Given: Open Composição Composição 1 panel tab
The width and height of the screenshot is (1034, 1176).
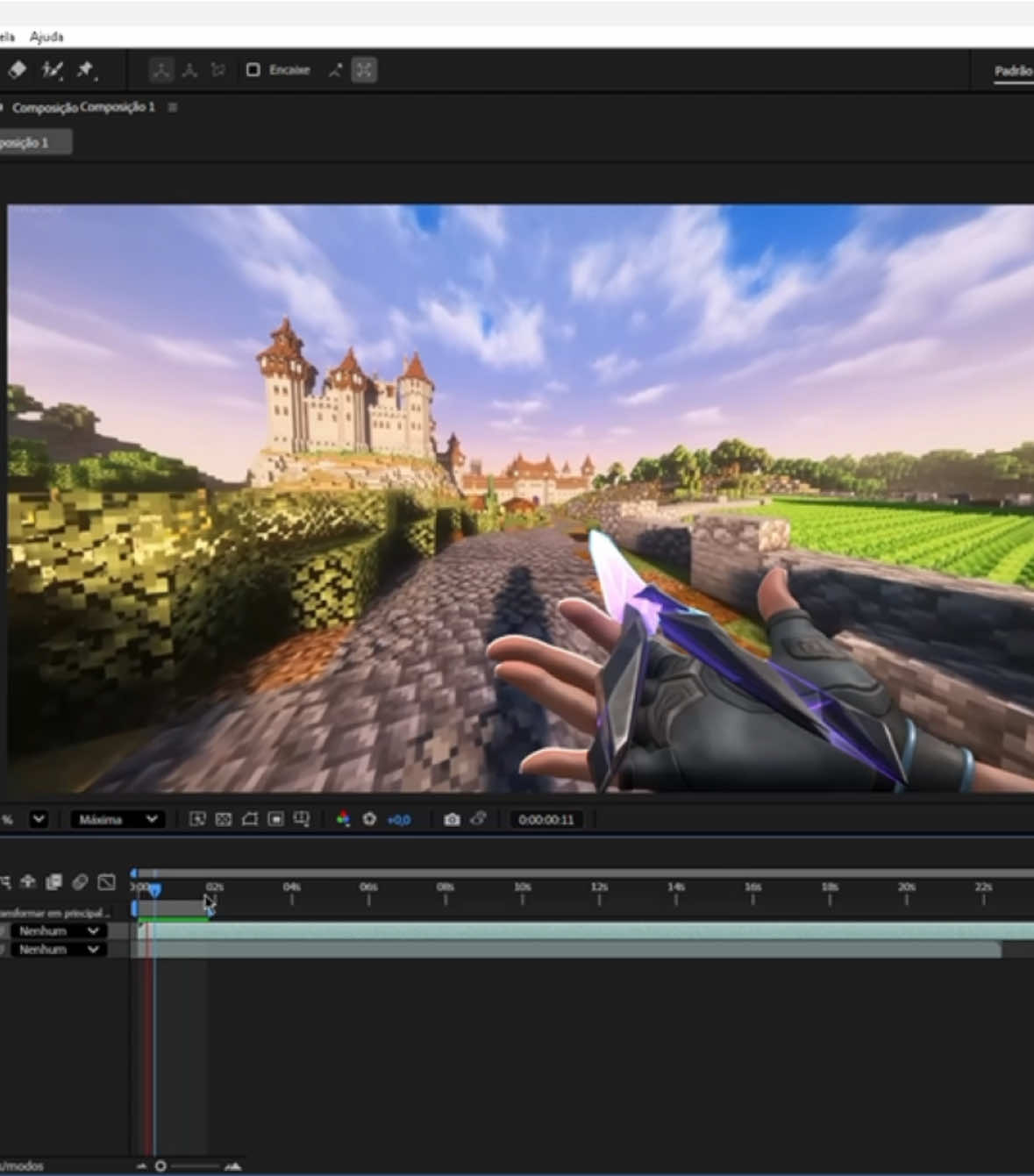Looking at the screenshot, I should click(83, 107).
